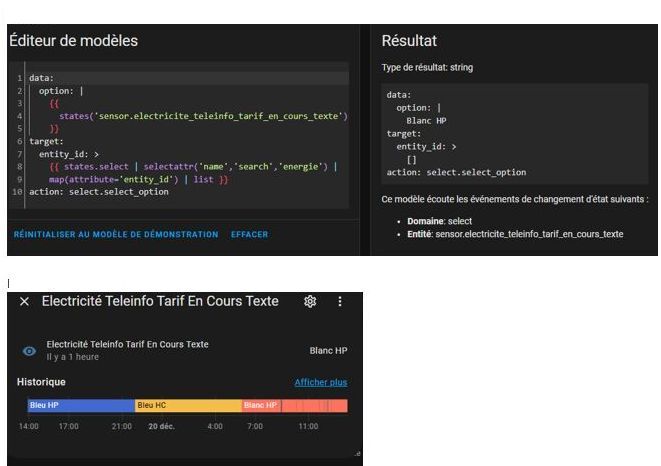The width and height of the screenshot is (661, 466).
Task: Open the three-dot overflow menu
Action: click(340, 302)
